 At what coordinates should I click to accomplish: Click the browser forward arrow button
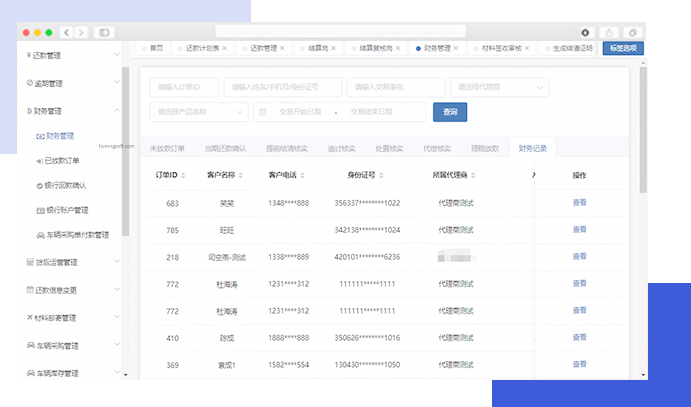point(80,32)
